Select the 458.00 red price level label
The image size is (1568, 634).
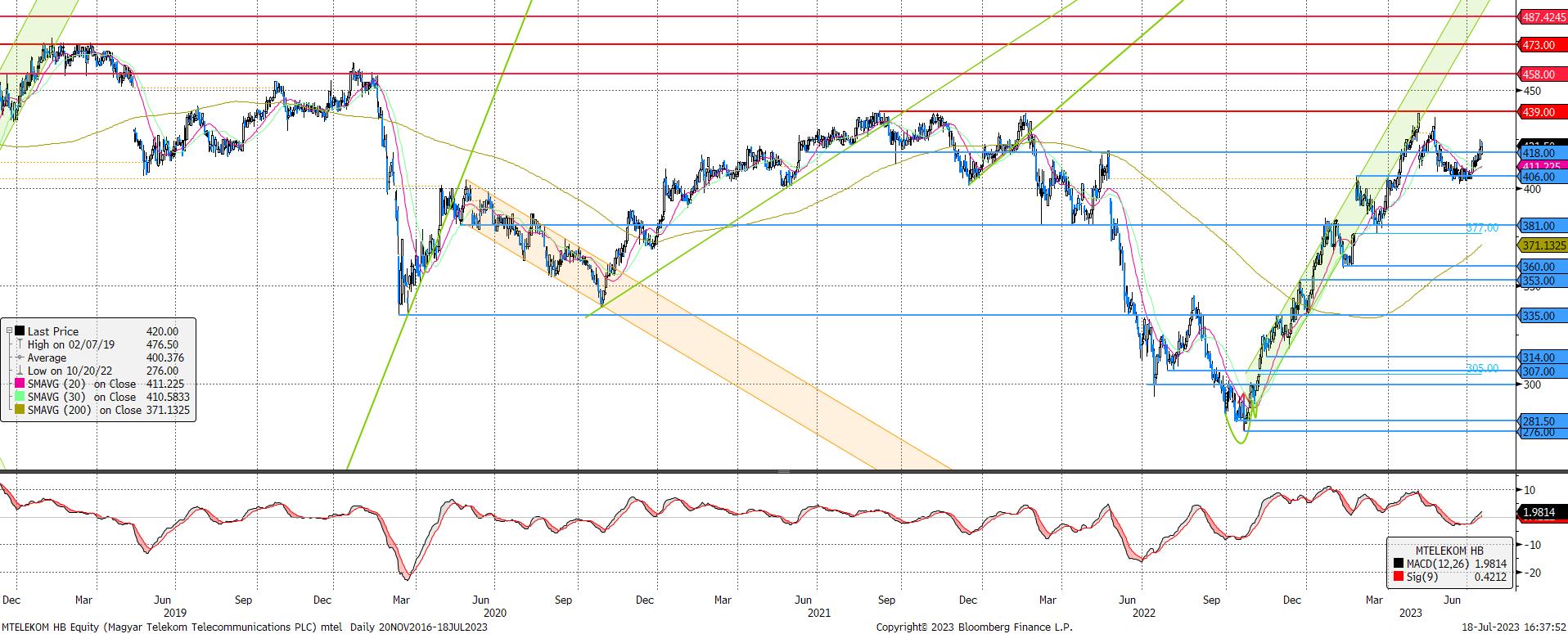click(1542, 74)
